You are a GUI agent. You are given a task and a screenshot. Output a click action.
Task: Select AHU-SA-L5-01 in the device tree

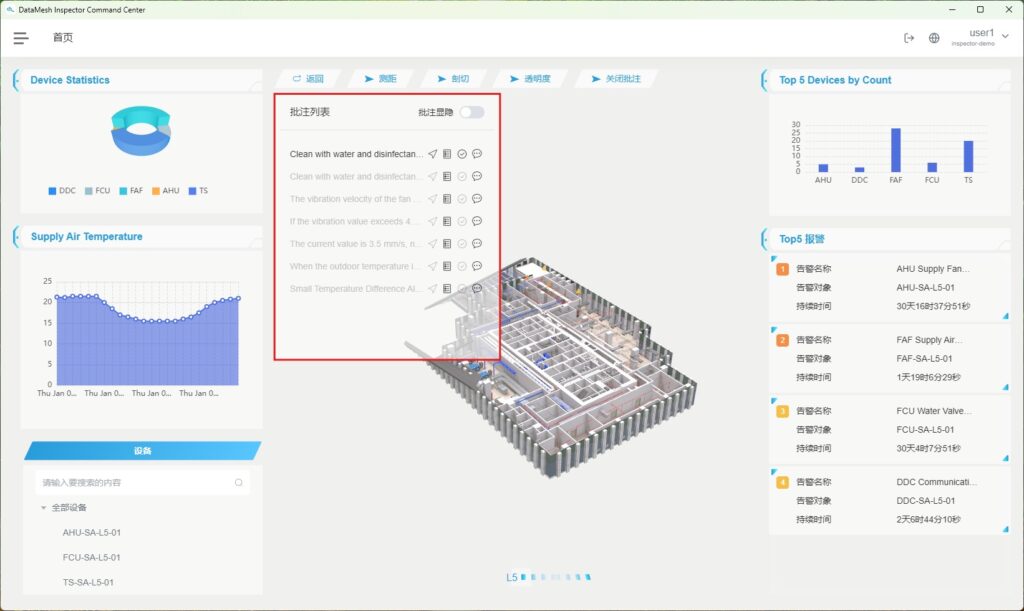click(x=92, y=533)
